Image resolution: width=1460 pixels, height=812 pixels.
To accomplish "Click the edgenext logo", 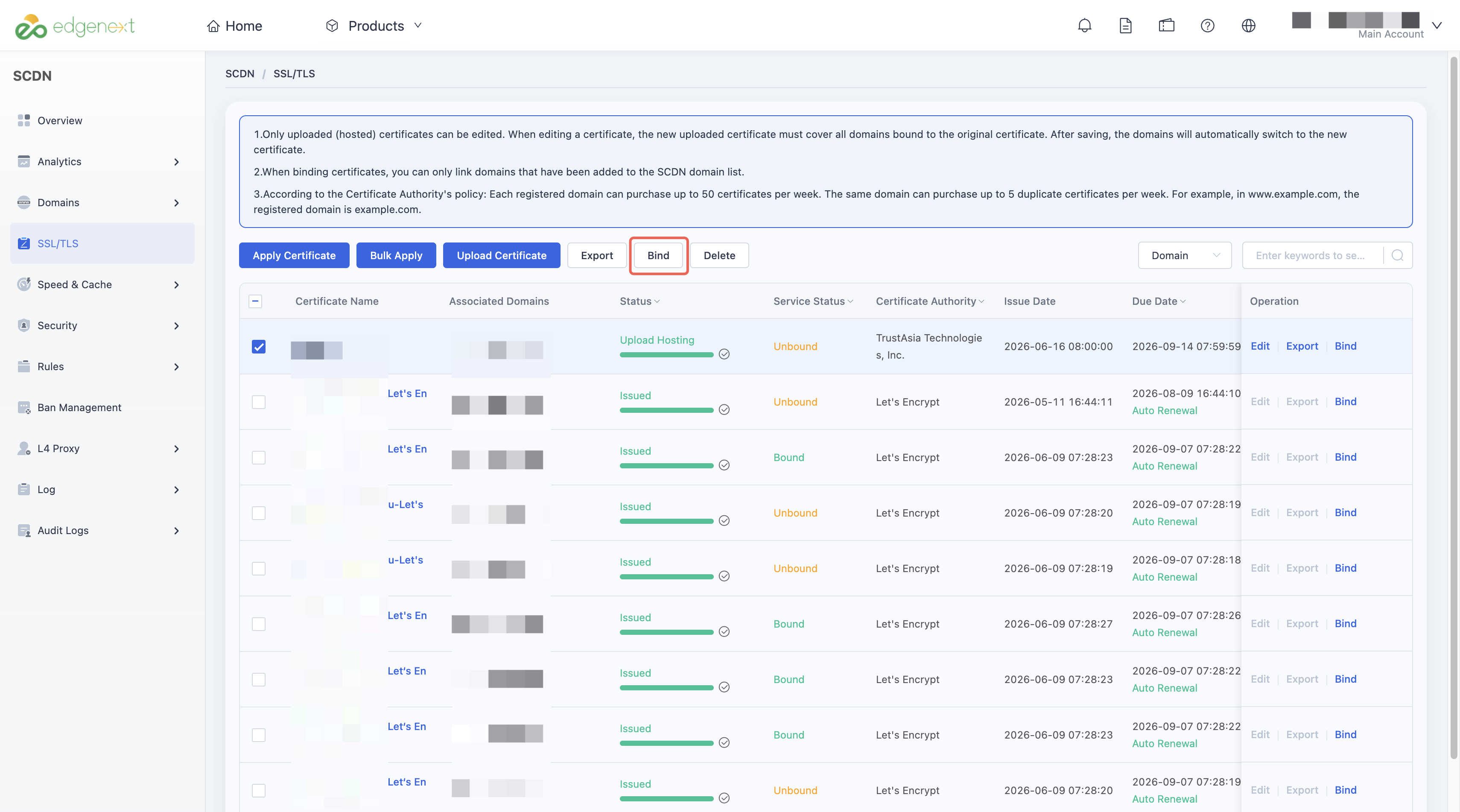I will (x=74, y=26).
